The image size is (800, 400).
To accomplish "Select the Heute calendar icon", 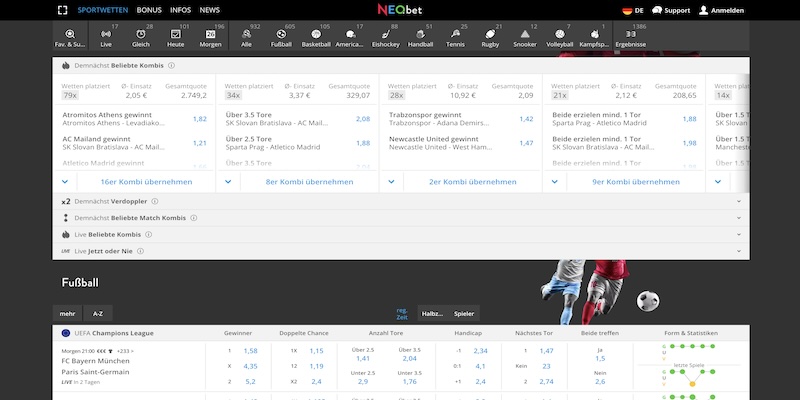I will tap(176, 34).
